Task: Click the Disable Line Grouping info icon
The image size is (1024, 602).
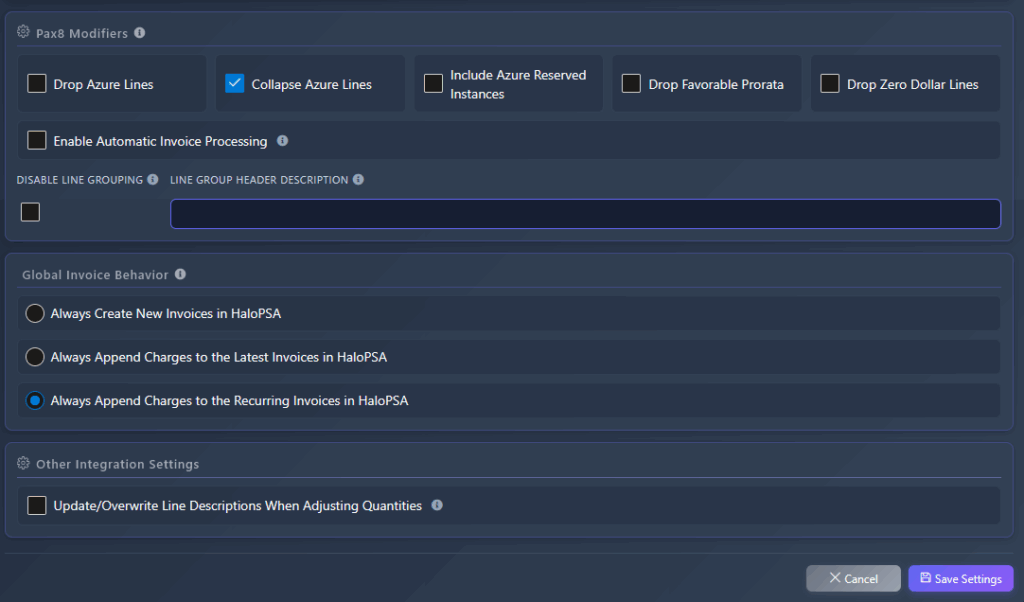Action: (x=153, y=180)
